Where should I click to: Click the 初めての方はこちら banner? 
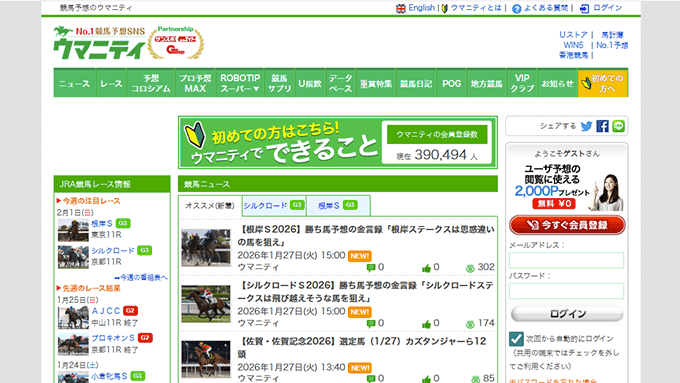pyautogui.click(x=337, y=142)
